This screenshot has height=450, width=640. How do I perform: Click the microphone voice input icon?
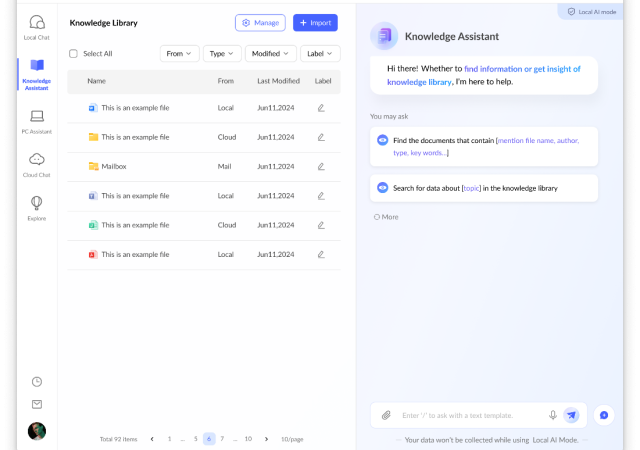(553, 415)
